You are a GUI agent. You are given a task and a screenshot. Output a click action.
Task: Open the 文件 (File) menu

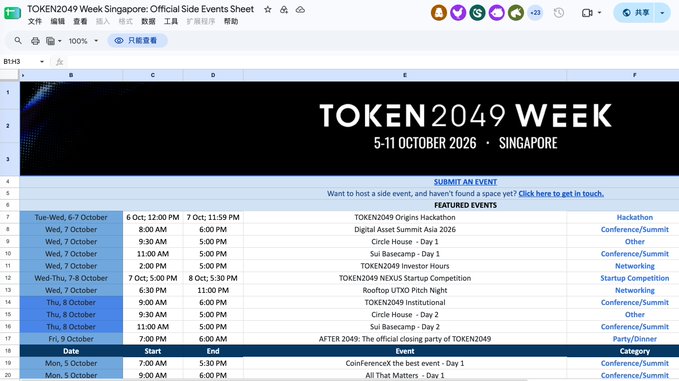point(35,21)
